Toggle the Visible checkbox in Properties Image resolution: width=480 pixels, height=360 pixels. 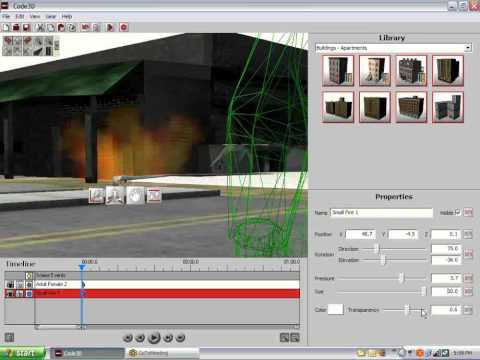457,212
